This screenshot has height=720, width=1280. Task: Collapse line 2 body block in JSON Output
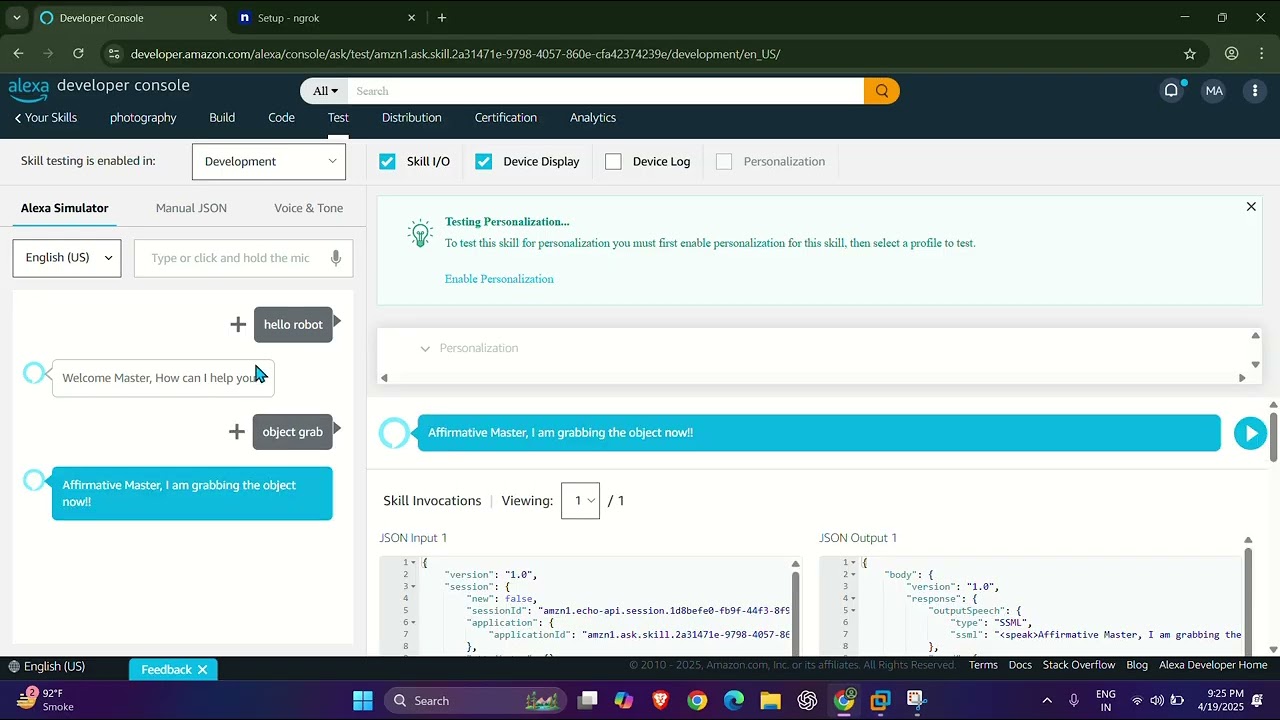tap(853, 575)
